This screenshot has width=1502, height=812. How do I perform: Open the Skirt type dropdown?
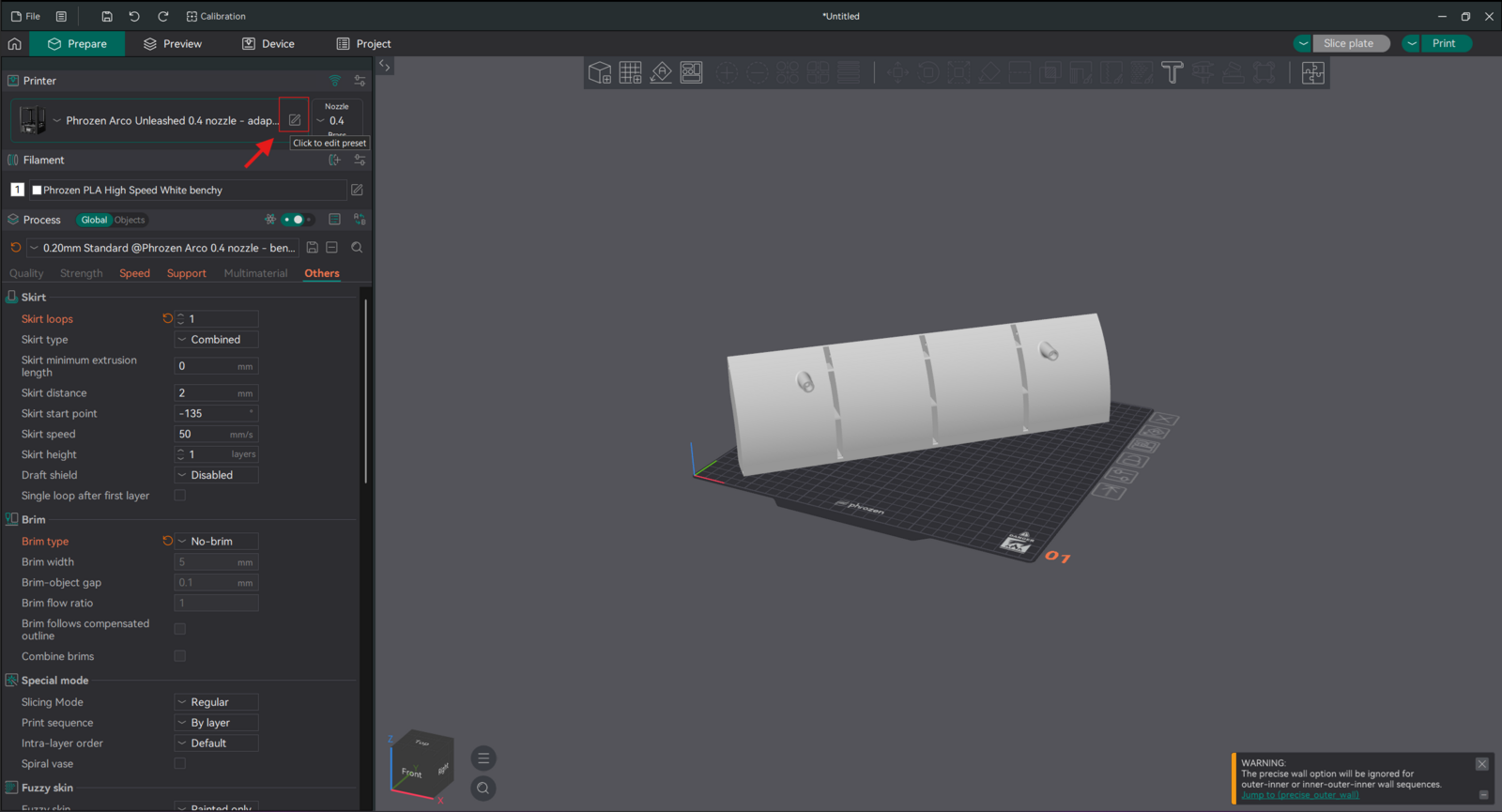pos(216,340)
